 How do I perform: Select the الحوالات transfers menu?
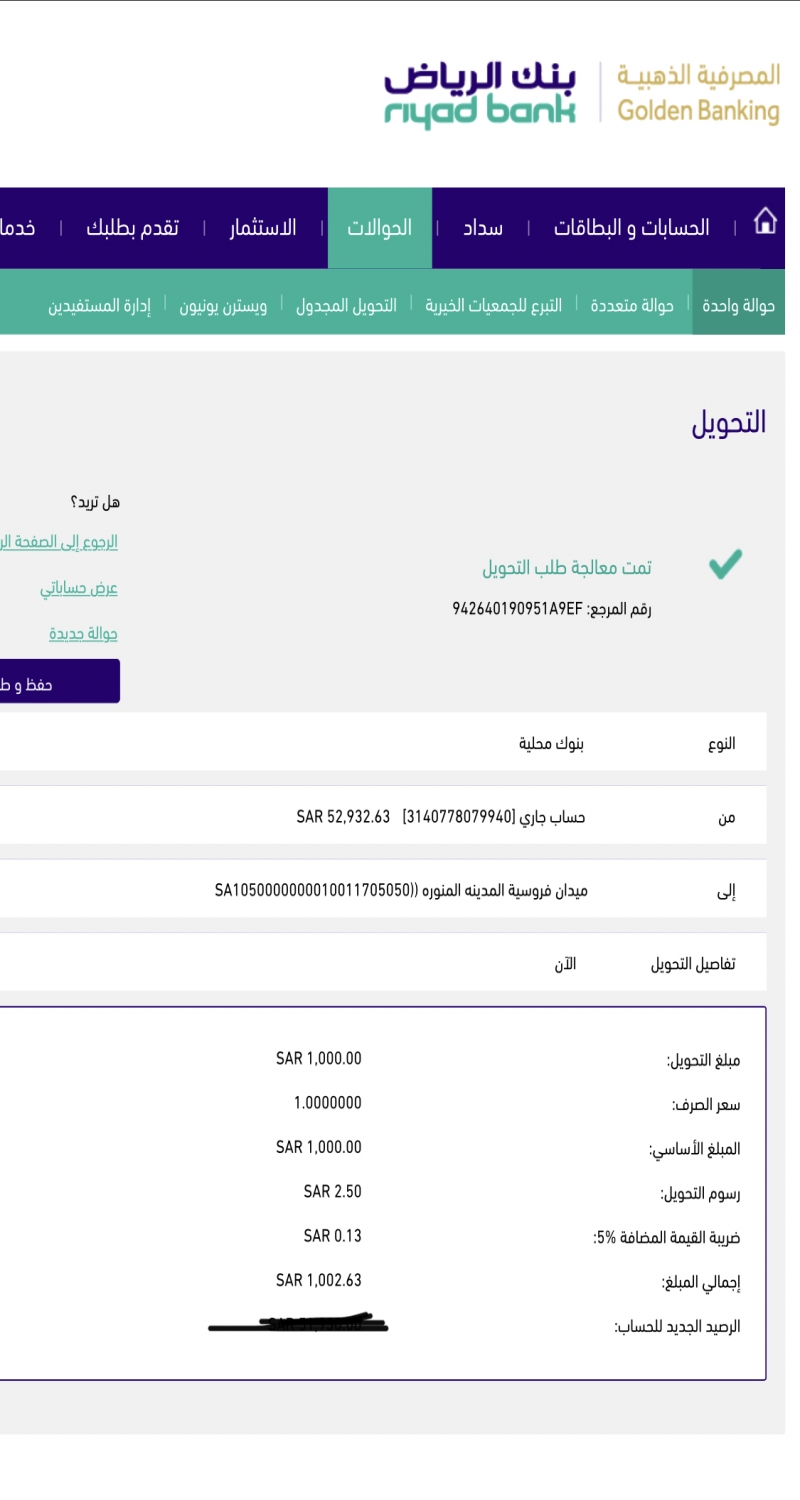[x=380, y=228]
